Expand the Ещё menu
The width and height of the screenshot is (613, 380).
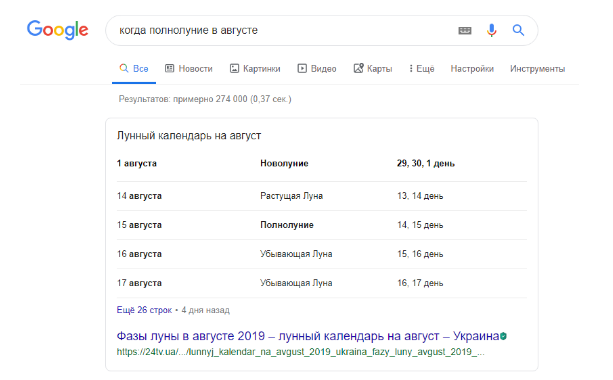421,69
